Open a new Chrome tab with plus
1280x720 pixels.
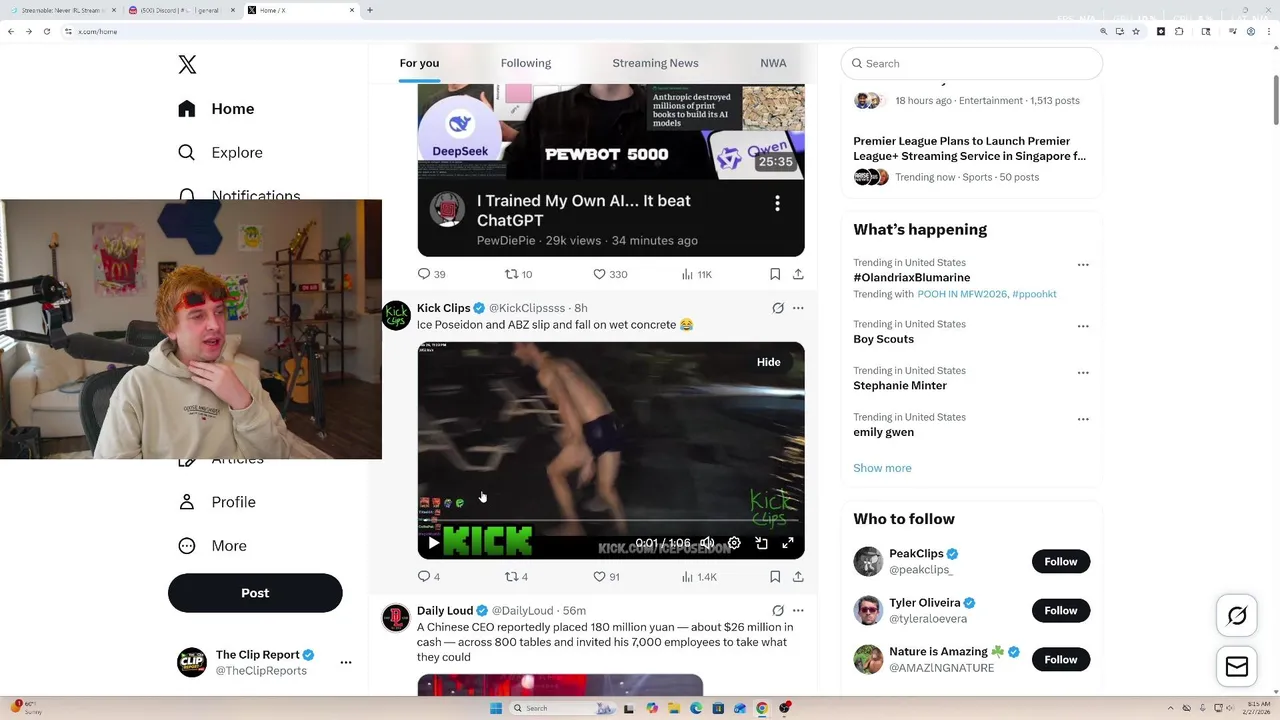370,10
